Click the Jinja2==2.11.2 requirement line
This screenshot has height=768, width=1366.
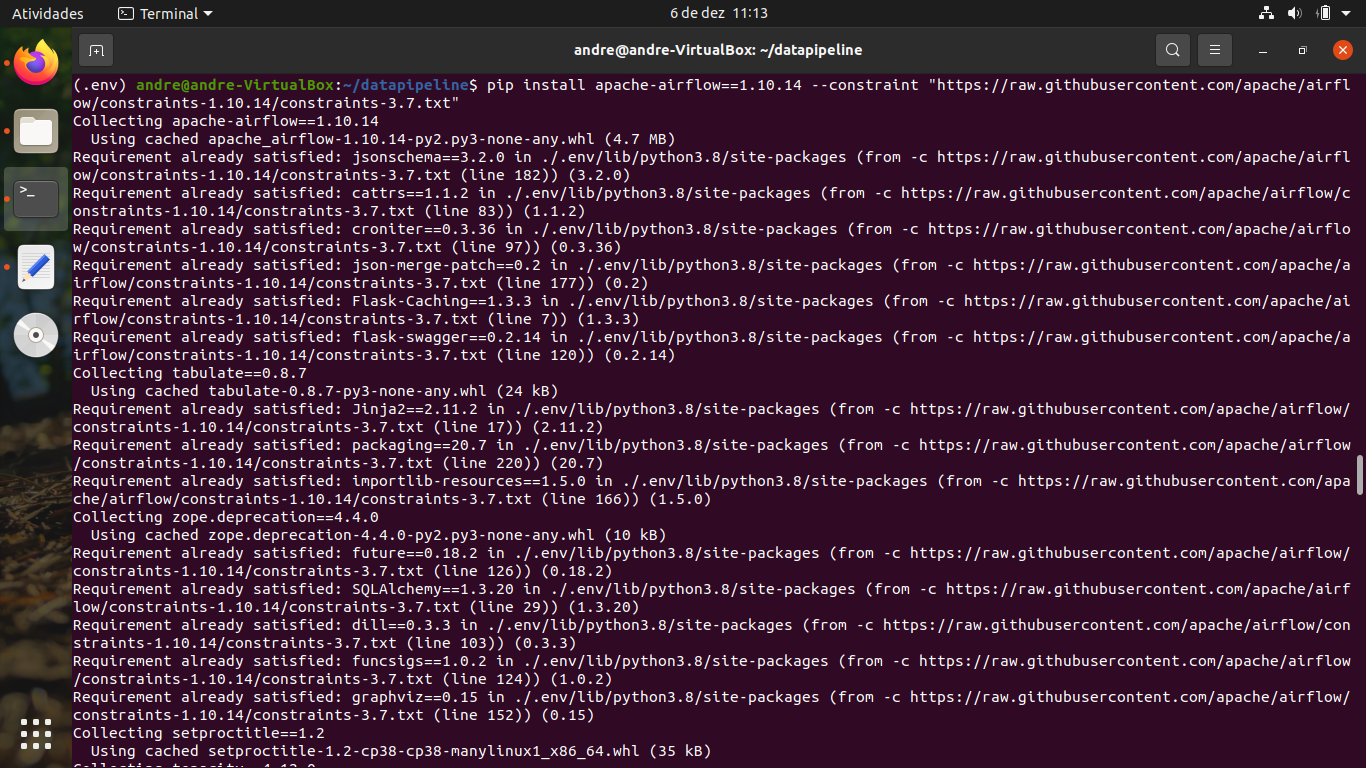711,418
